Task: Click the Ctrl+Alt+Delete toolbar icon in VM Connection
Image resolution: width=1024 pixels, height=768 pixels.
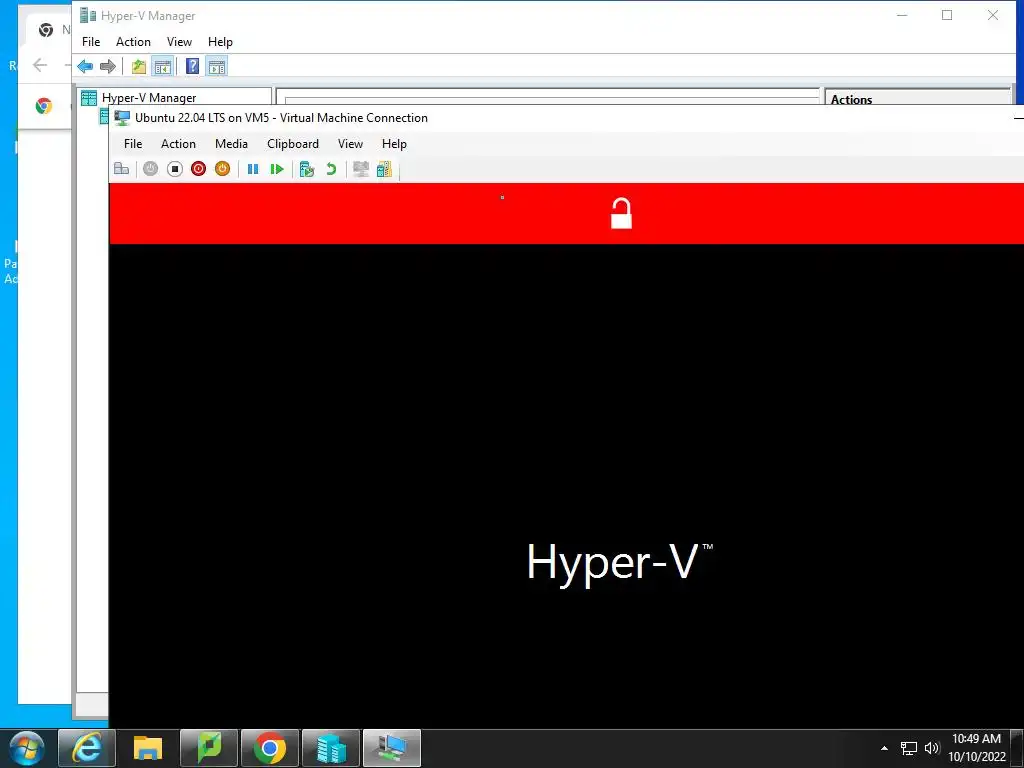Action: (x=121, y=169)
